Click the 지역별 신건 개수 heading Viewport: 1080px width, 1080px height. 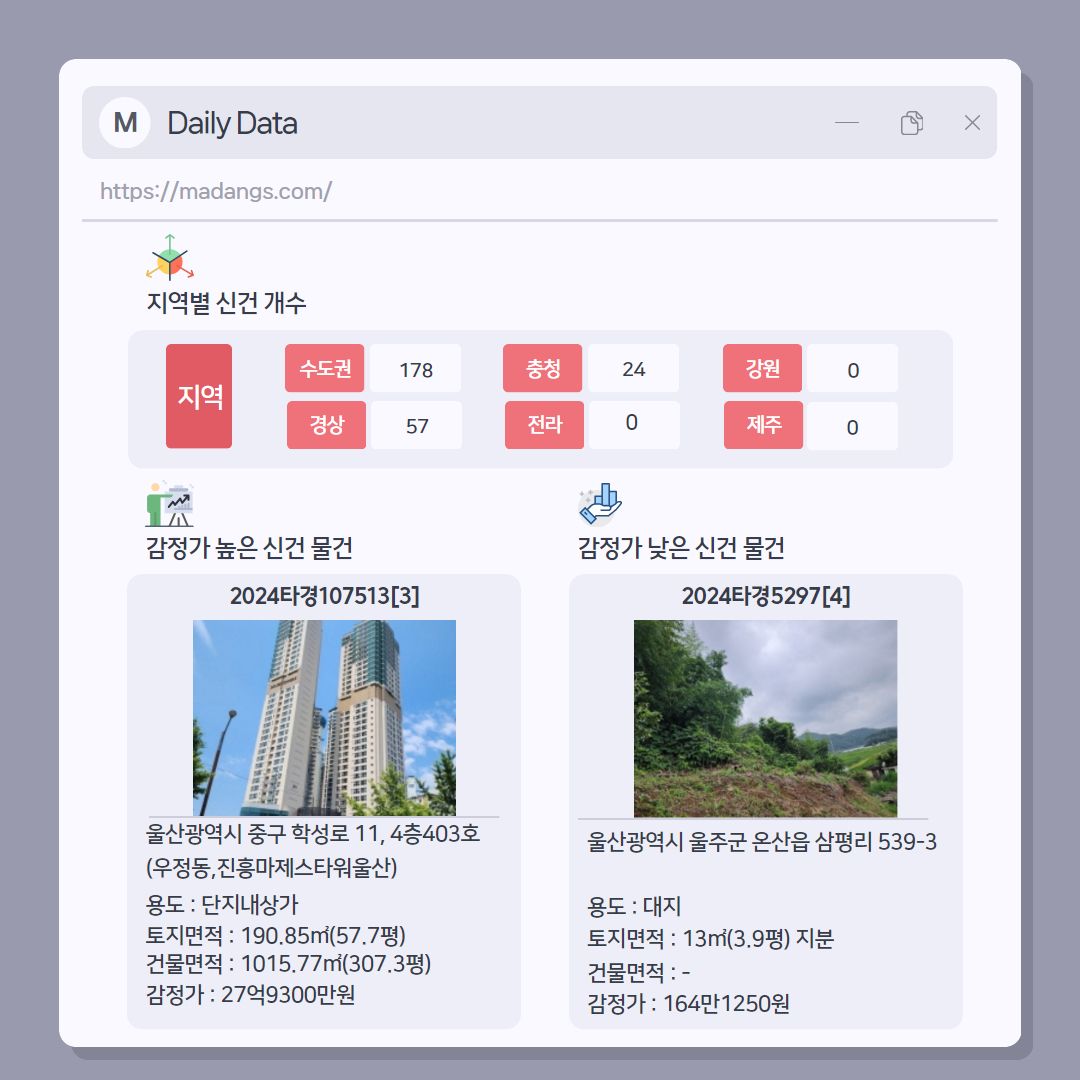(226, 302)
